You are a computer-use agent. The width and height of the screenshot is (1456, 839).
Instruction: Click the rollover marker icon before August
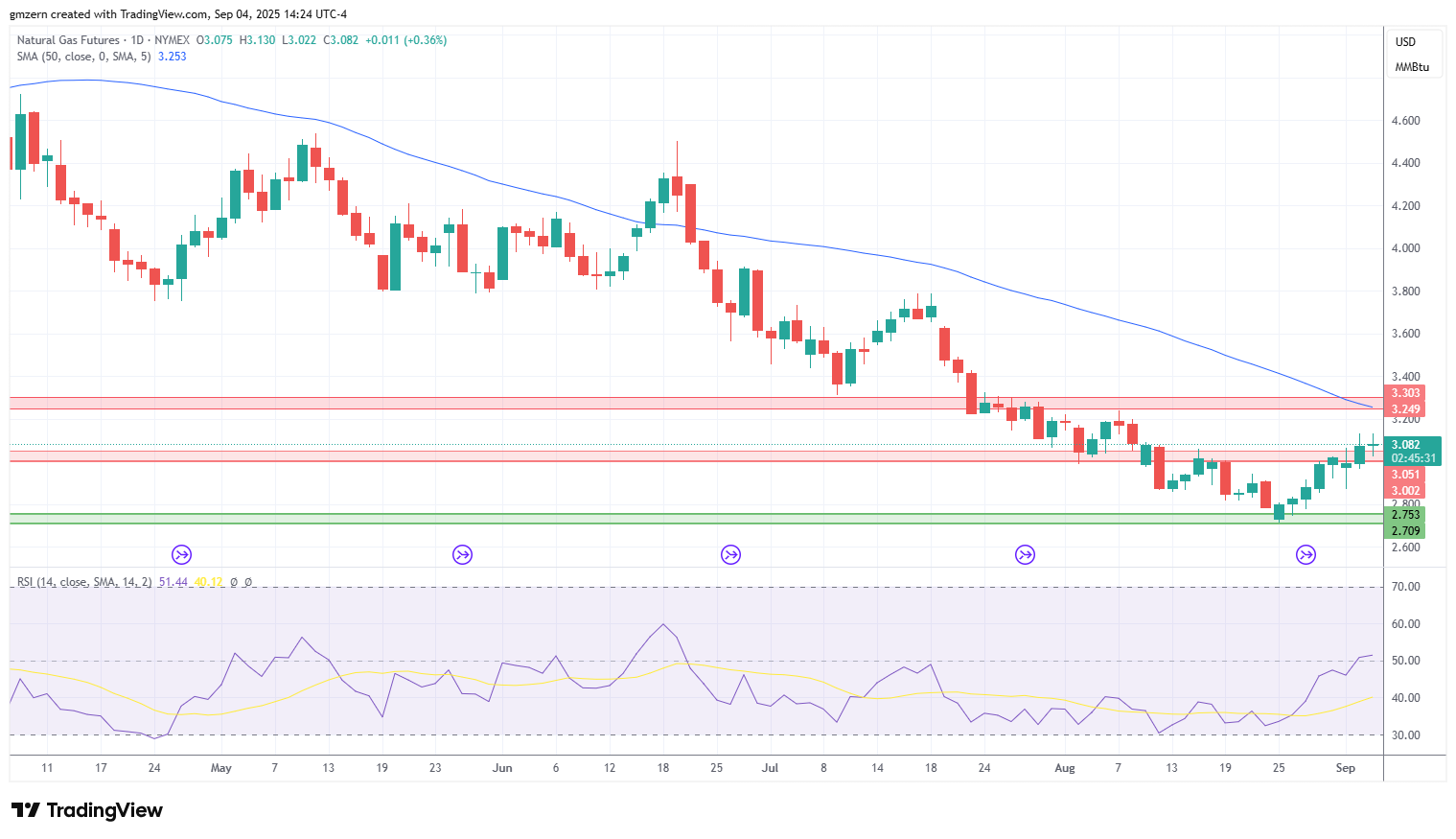click(1025, 554)
